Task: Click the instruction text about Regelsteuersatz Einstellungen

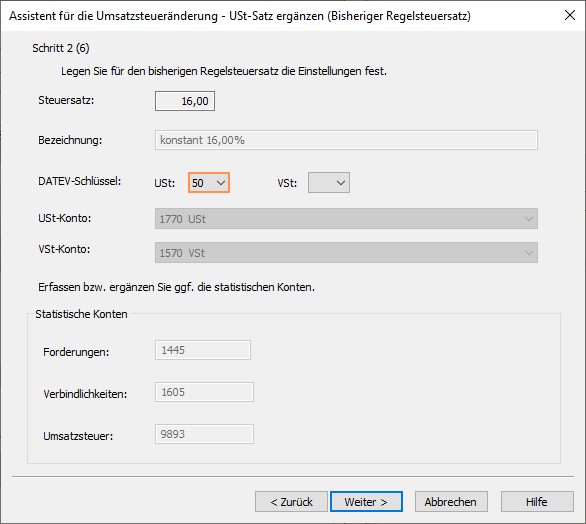Action: pyautogui.click(x=224, y=71)
